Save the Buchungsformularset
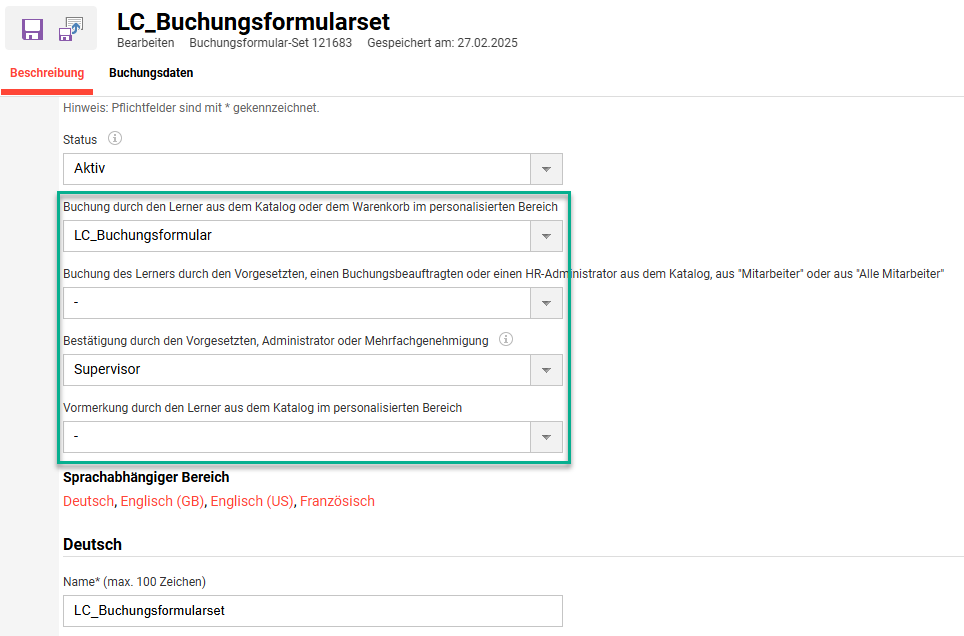Screen dimensions: 964x636 (x=31, y=29)
